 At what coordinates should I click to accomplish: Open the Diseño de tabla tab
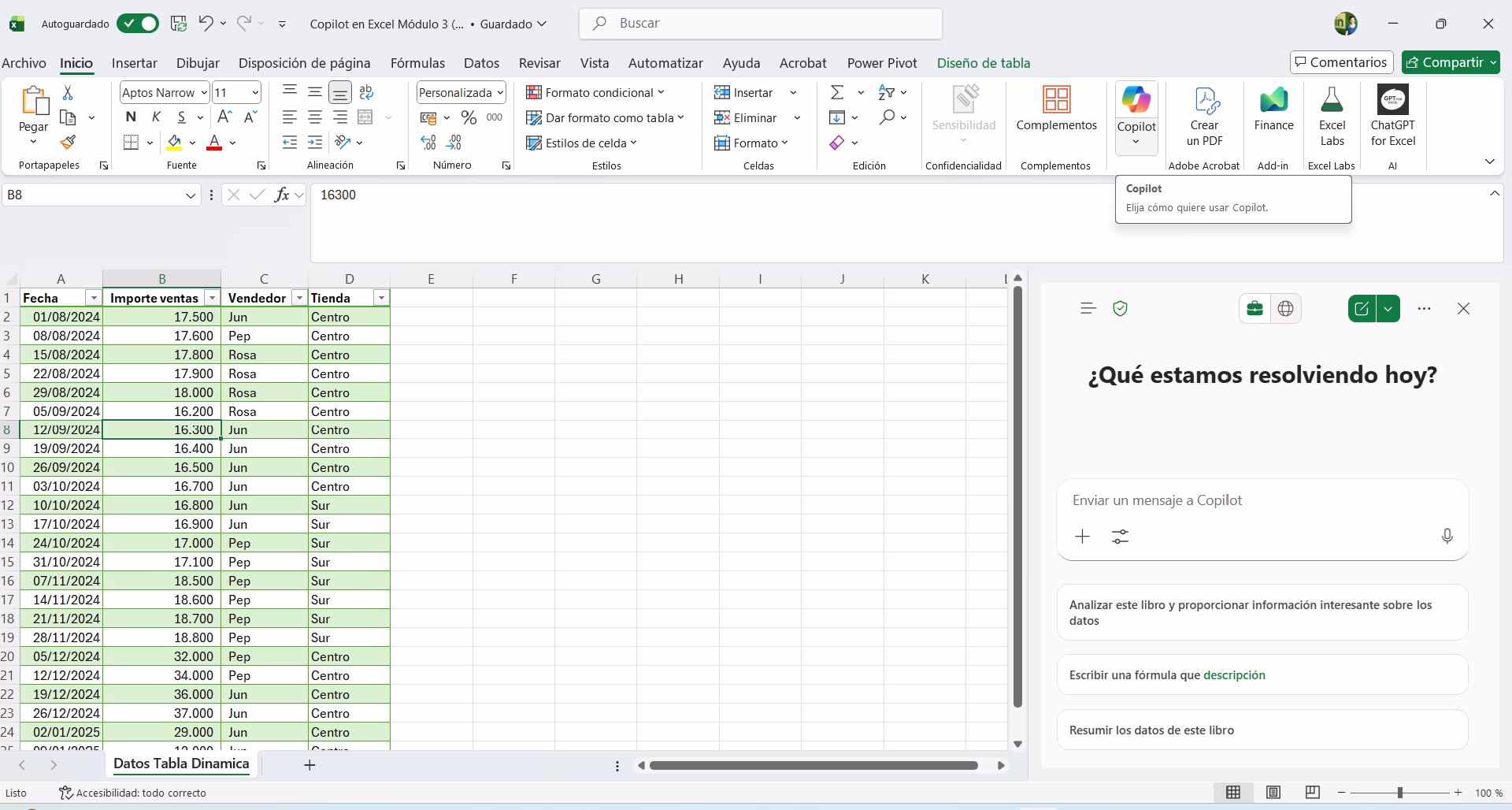point(984,63)
